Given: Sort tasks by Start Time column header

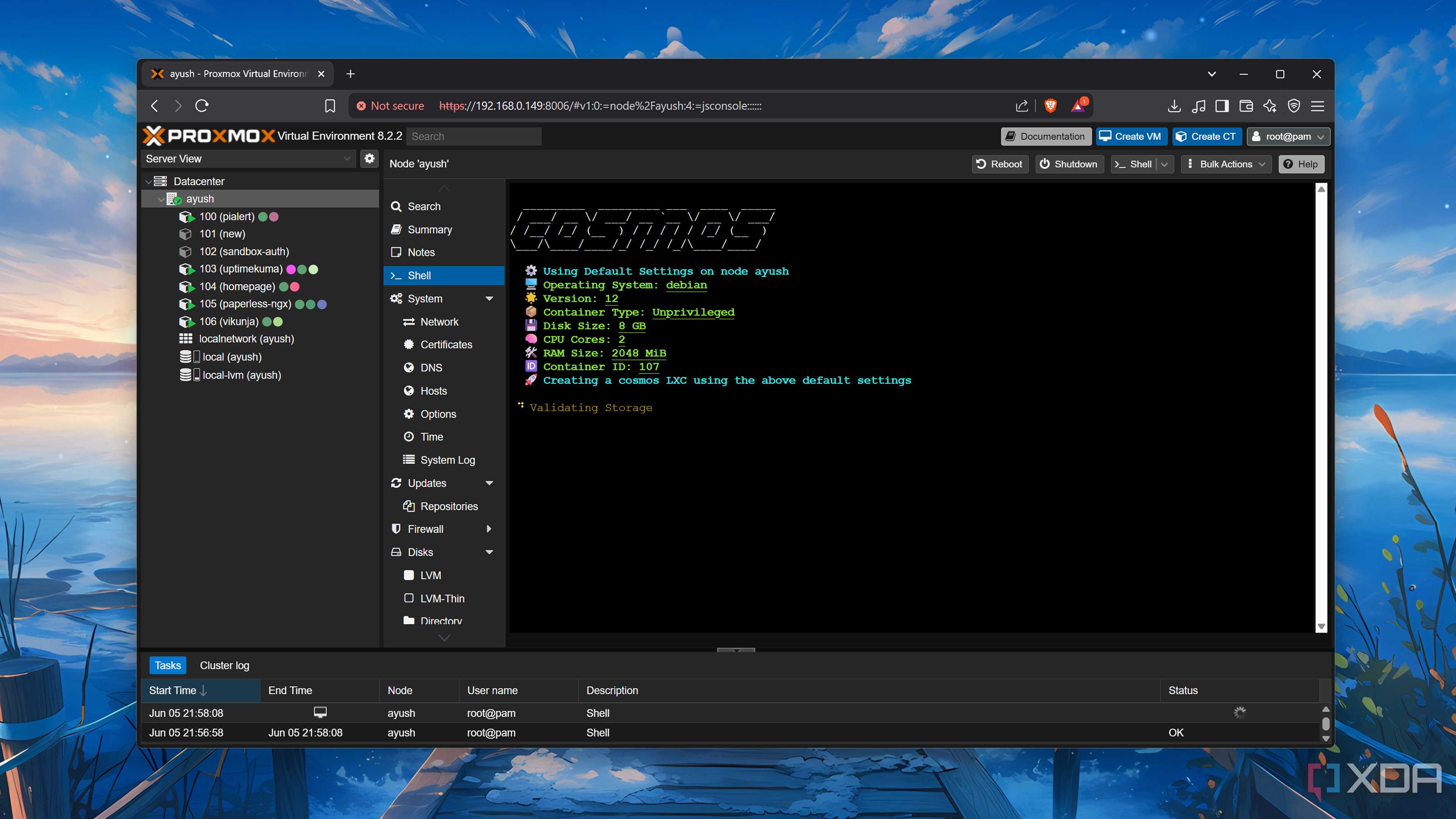Looking at the screenshot, I should pyautogui.click(x=201, y=691).
